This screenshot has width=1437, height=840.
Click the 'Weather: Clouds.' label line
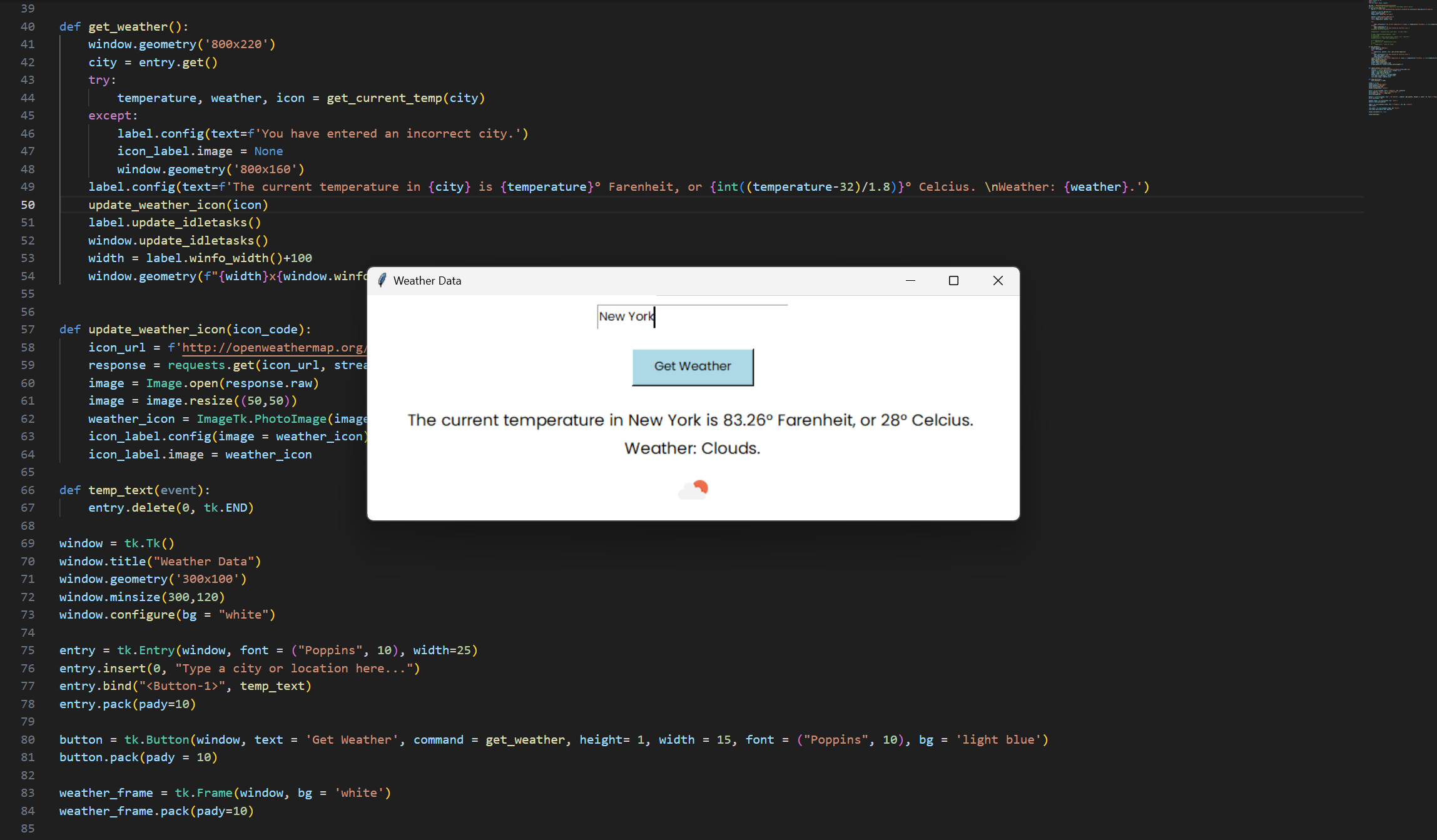[692, 448]
